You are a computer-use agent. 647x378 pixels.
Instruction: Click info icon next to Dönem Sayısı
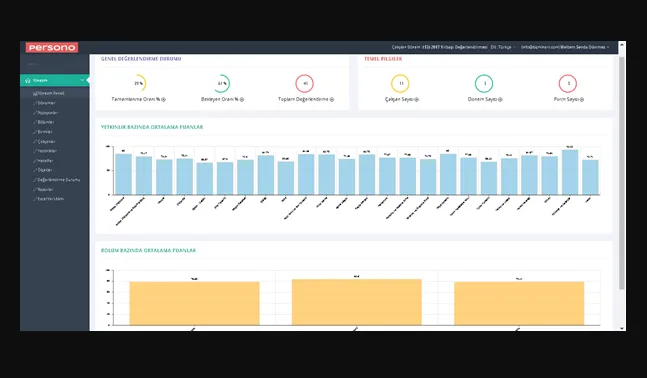tap(500, 99)
